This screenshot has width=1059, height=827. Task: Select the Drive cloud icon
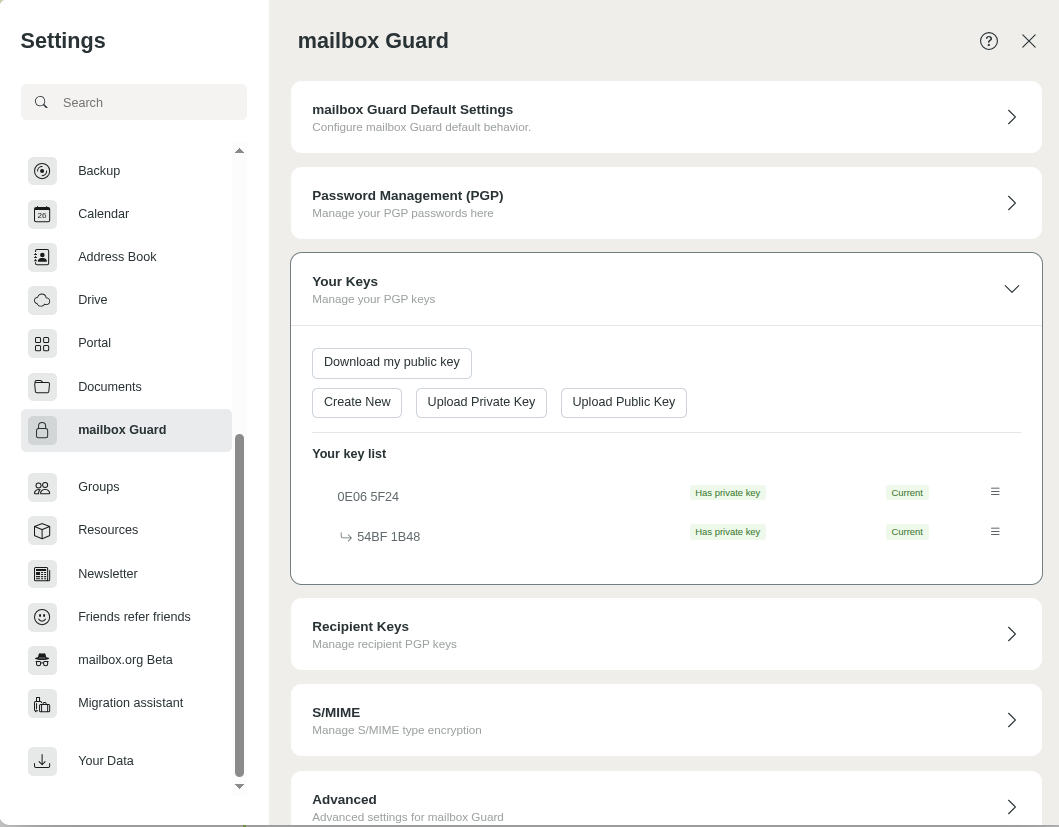42,300
